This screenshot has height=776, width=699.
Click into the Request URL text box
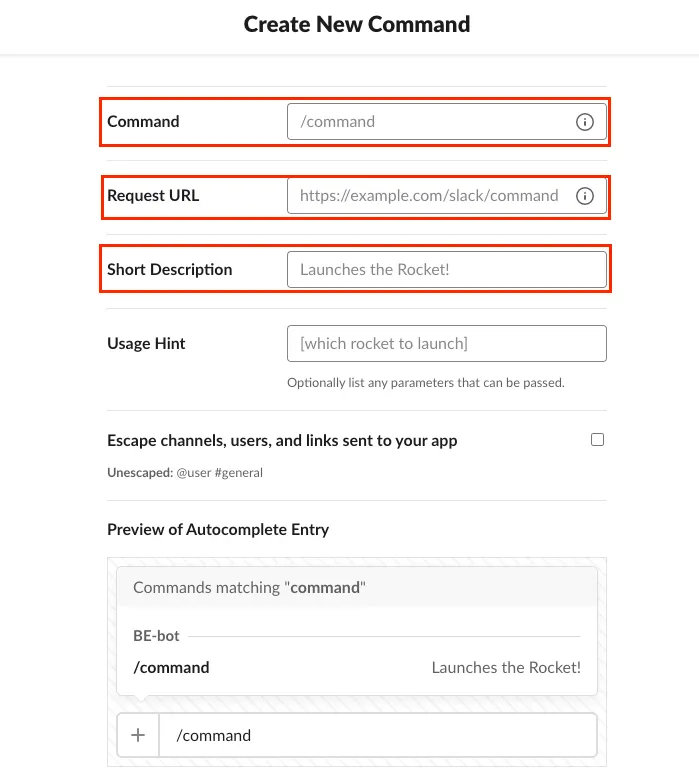pyautogui.click(x=430, y=196)
